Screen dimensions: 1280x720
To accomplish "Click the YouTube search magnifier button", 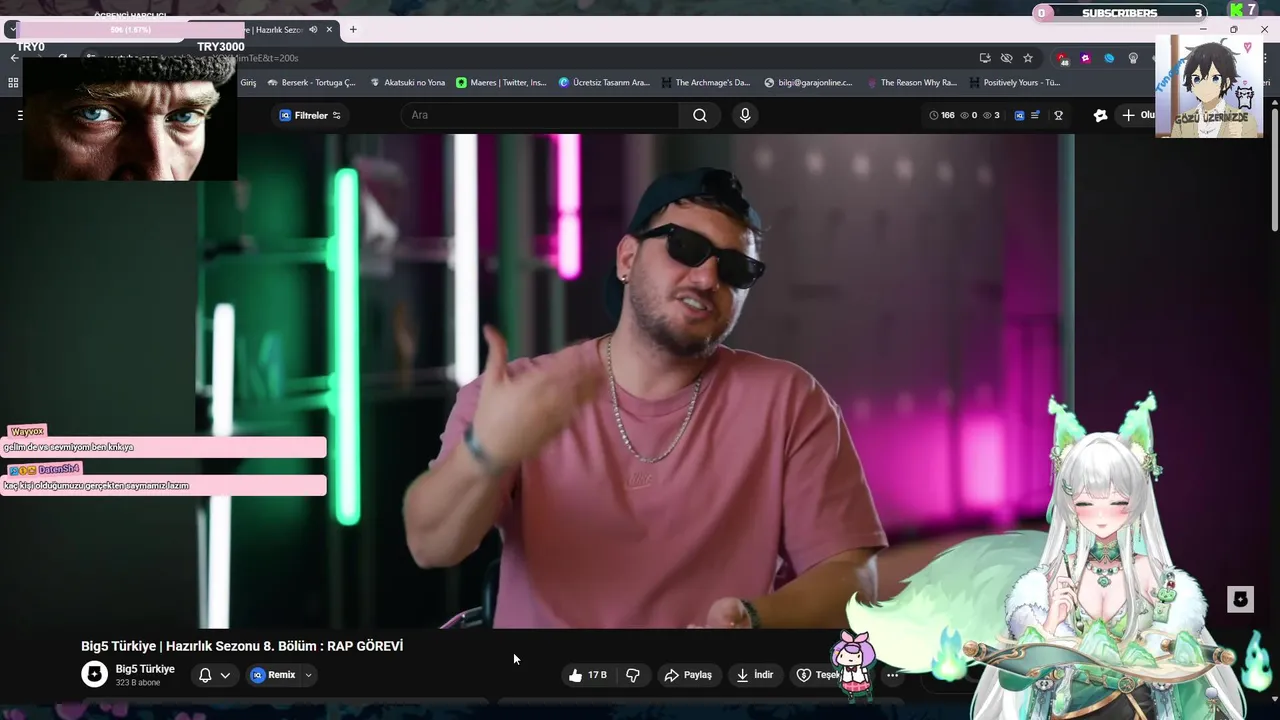I will 700,115.
